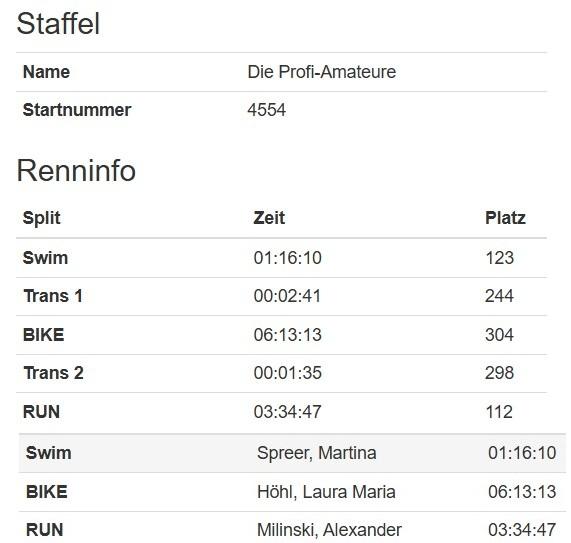Click the Zeit column header
Image resolution: width=571 pixels, height=543 pixels.
269,218
